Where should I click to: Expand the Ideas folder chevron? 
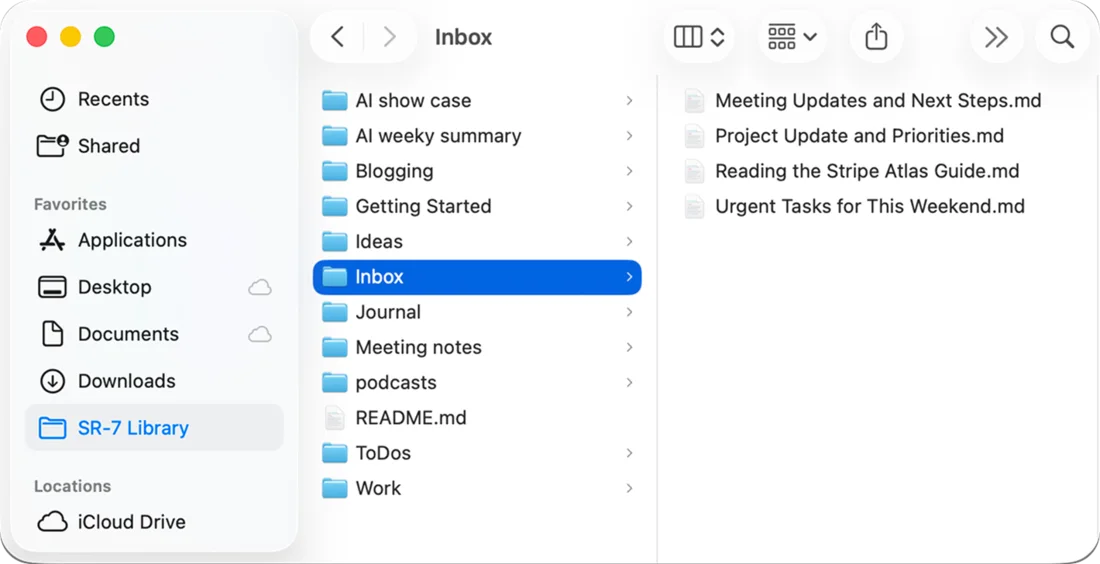629,241
